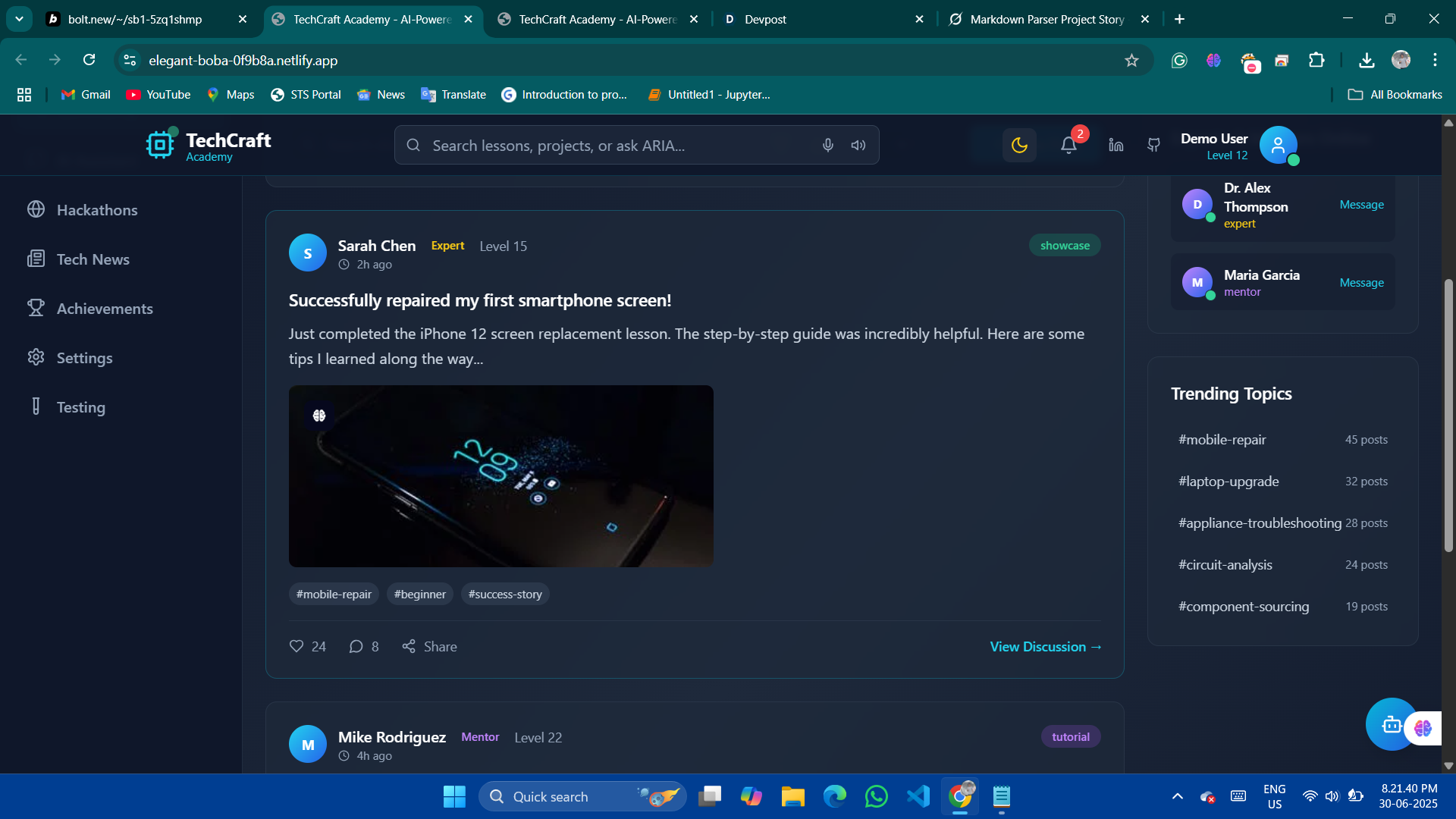Click the brain icon on post image
The image size is (1456, 819).
pyautogui.click(x=319, y=416)
